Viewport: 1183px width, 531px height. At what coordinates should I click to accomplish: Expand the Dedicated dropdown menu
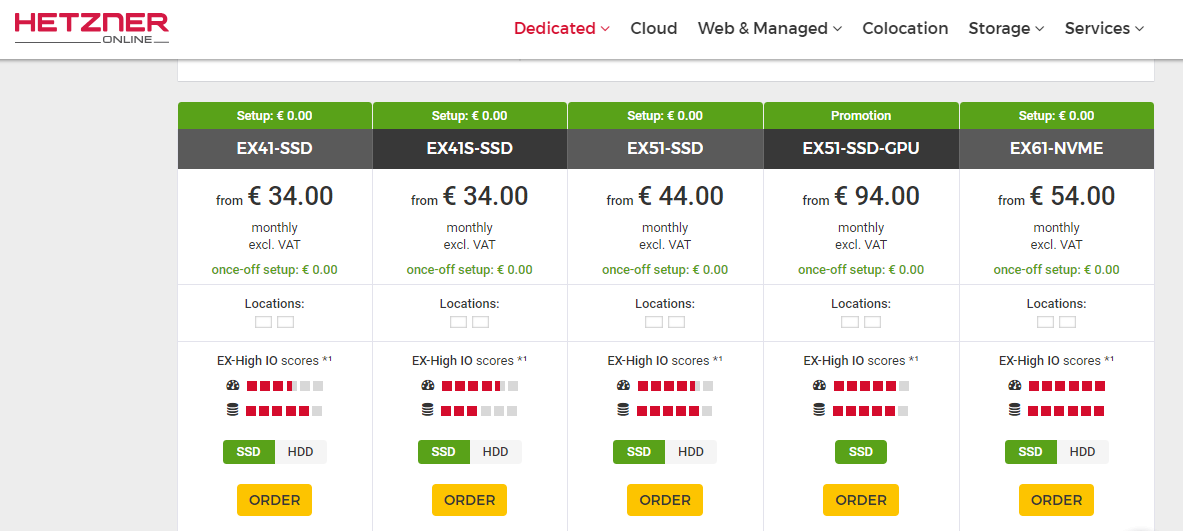click(561, 28)
